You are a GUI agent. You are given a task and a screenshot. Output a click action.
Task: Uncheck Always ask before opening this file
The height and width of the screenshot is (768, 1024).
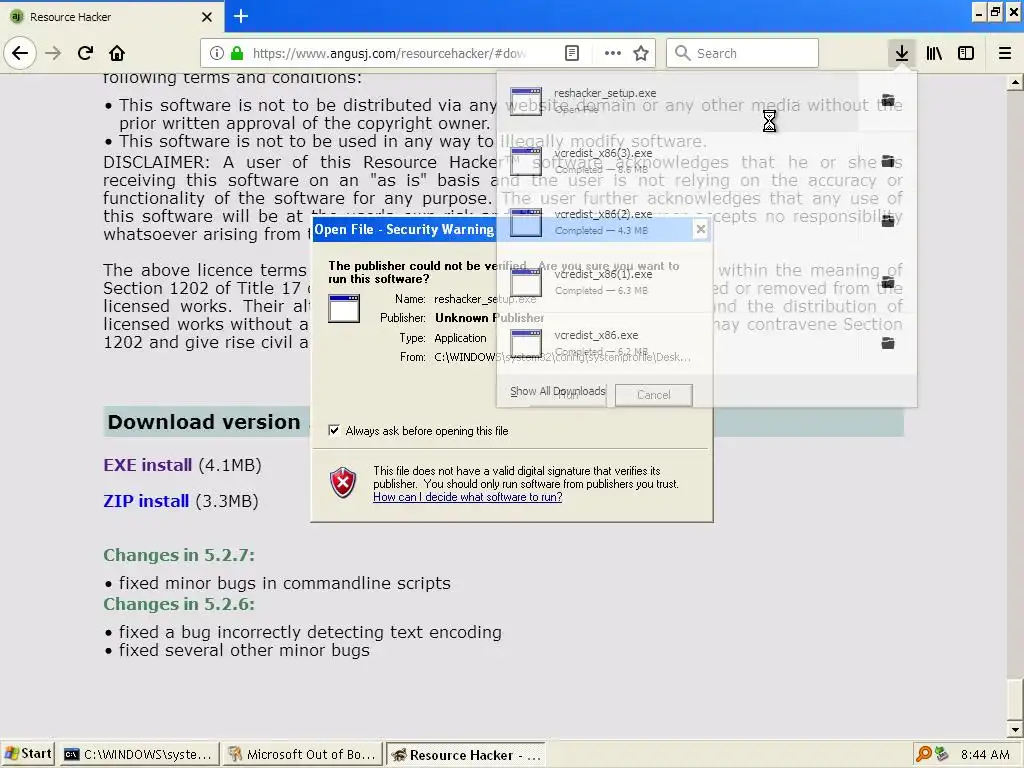click(334, 430)
